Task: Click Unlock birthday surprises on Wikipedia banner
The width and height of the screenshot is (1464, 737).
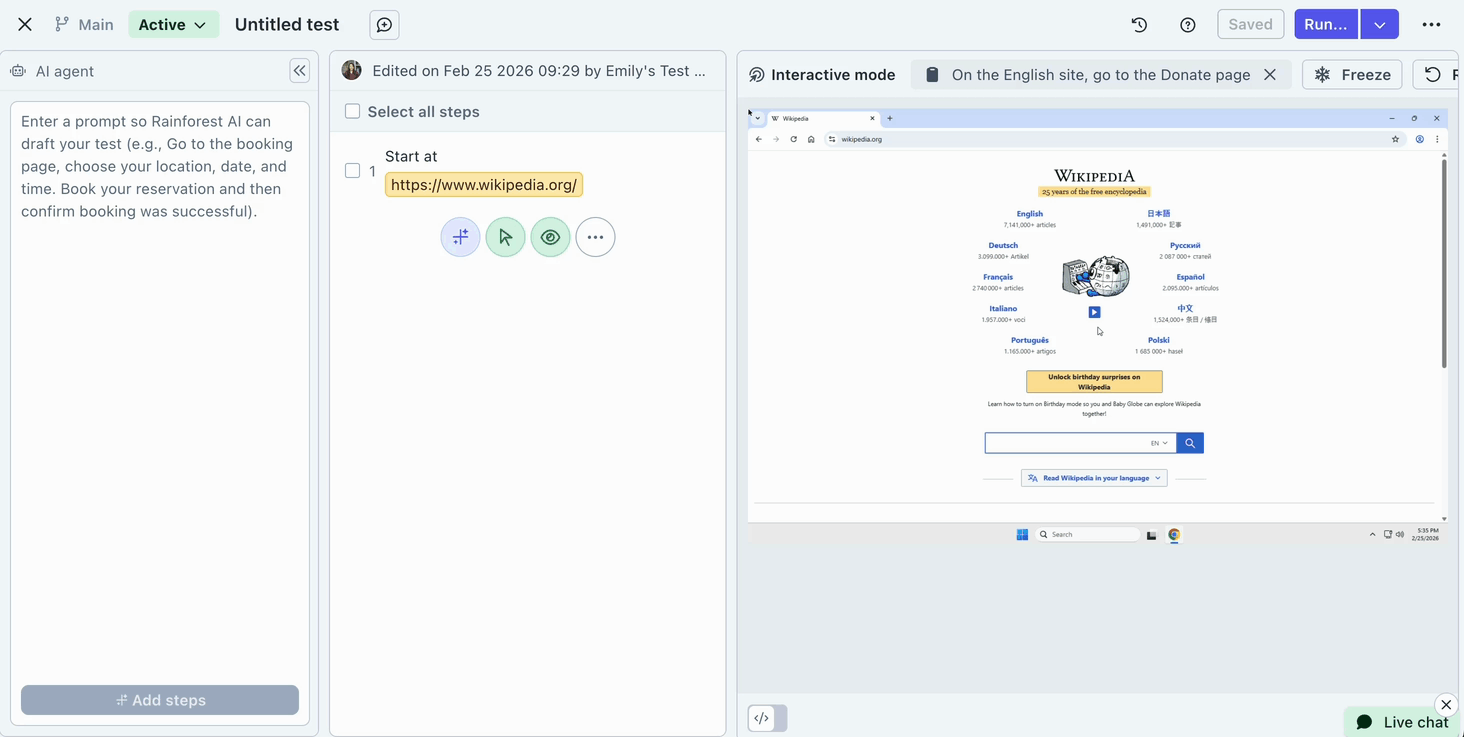Action: (1094, 382)
